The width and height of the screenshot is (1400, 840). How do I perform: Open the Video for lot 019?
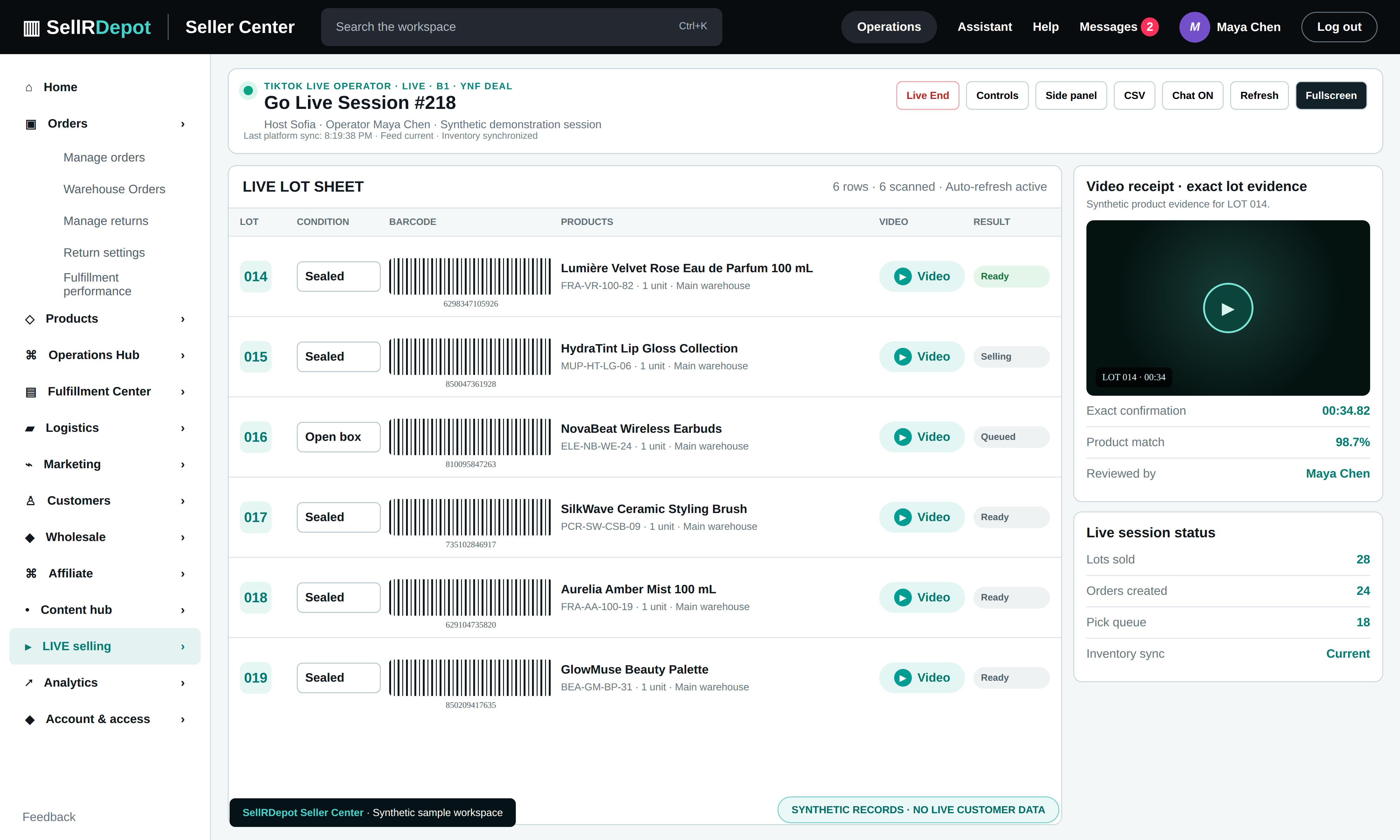921,678
